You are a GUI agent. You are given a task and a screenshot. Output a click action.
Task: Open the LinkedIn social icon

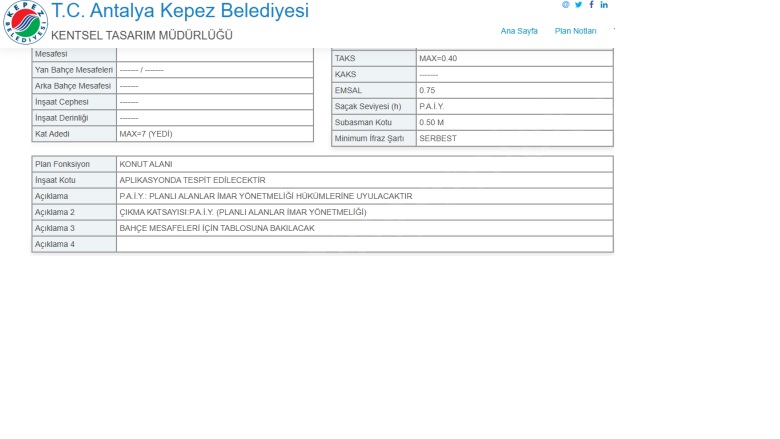coord(604,5)
